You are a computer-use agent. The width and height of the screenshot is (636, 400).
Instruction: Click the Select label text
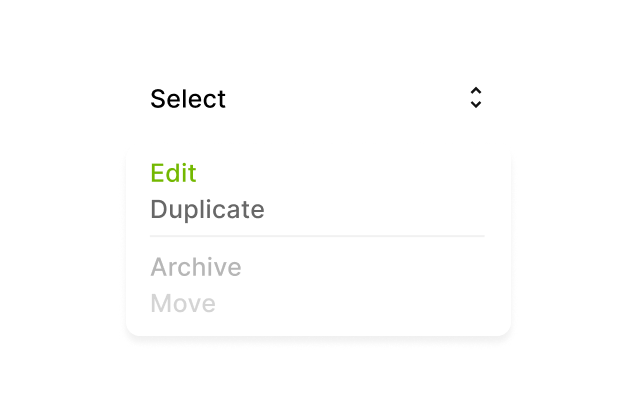tap(188, 99)
